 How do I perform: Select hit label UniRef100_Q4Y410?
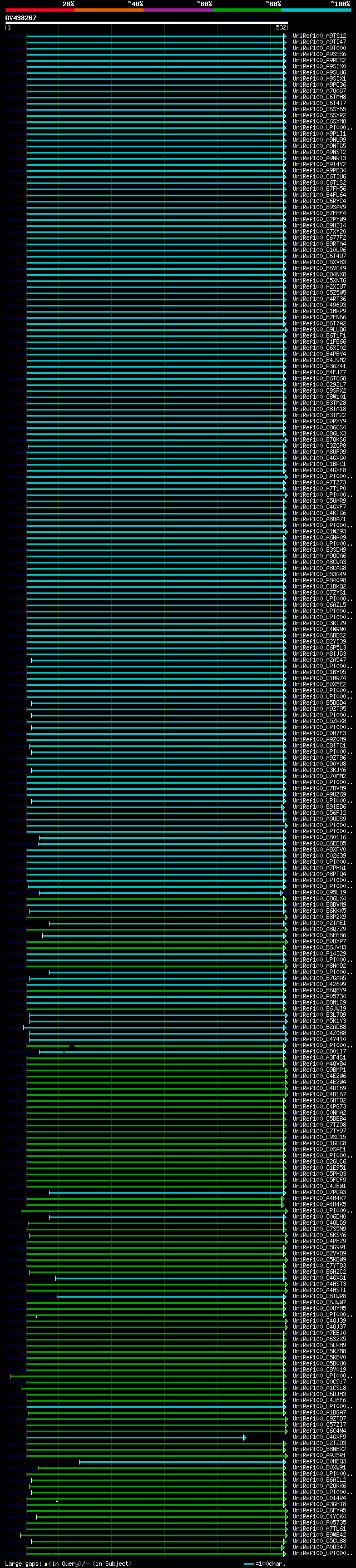tap(319, 1039)
